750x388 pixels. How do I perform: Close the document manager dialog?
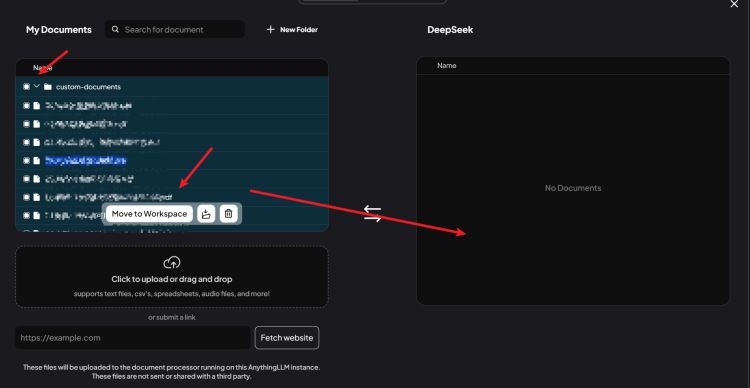click(734, 4)
